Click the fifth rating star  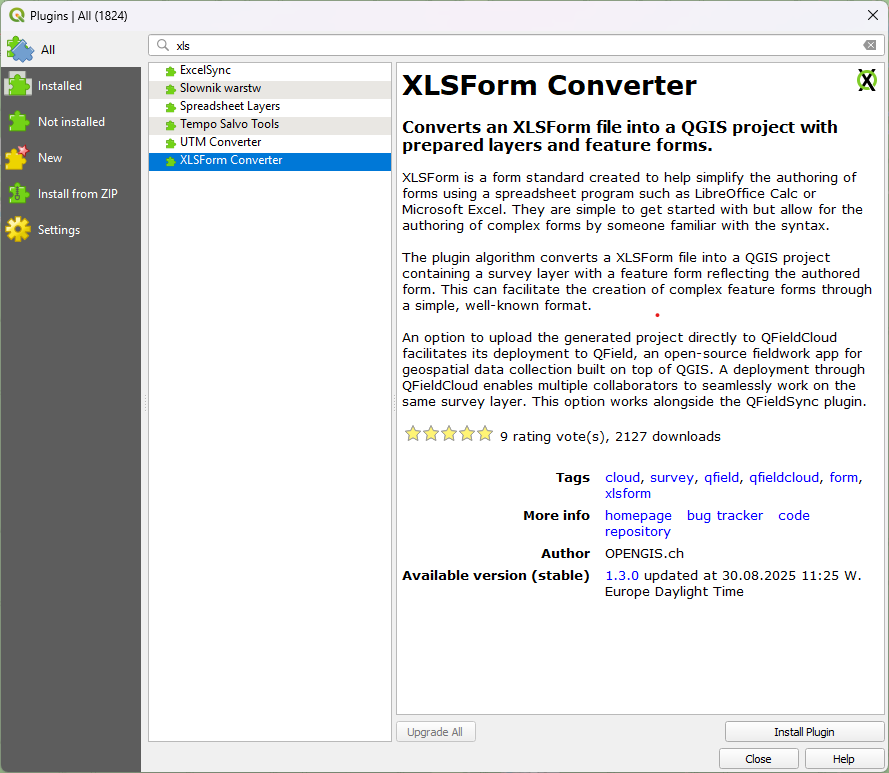point(485,434)
